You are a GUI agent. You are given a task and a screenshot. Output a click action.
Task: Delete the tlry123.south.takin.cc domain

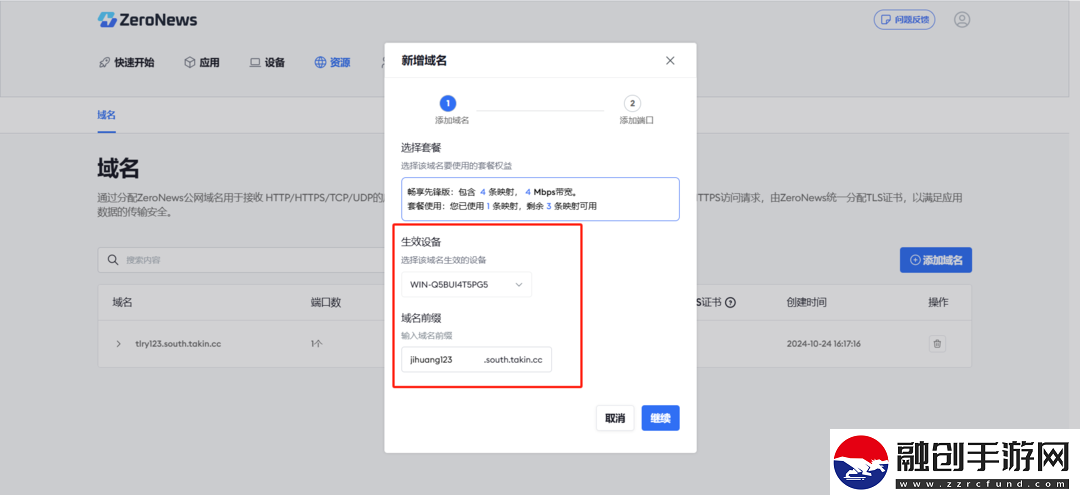(937, 344)
